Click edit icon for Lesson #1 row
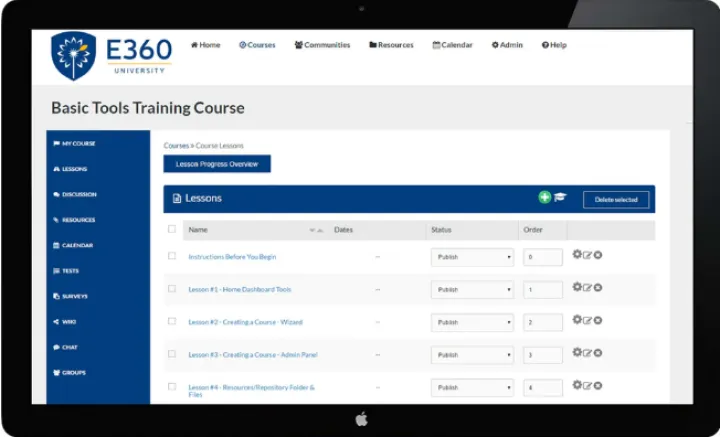 pos(587,288)
